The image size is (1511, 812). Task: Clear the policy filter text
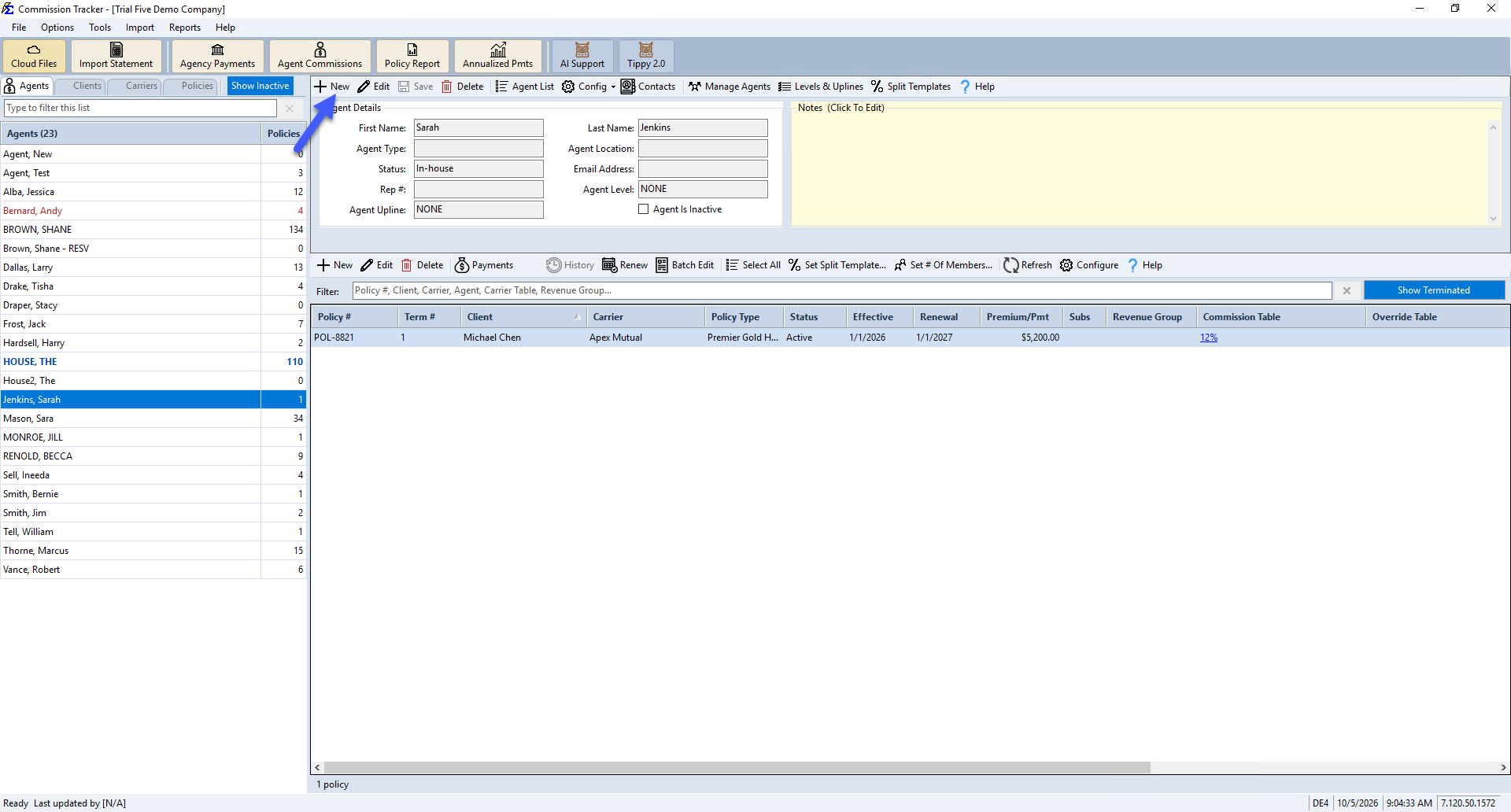pyautogui.click(x=1347, y=291)
